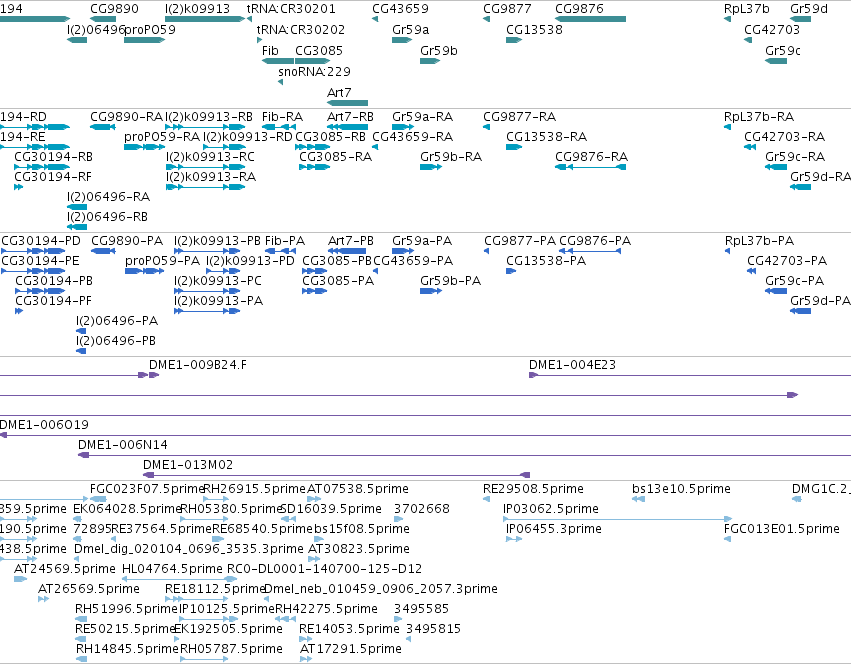Select the FGC013E01.5prime EST

727,539
